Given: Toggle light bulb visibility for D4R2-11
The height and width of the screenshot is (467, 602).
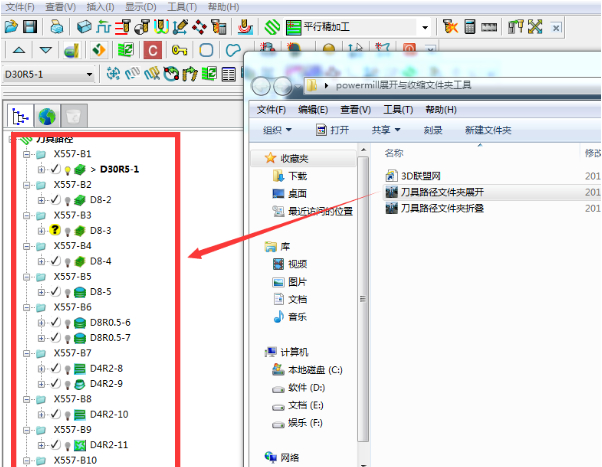Looking at the screenshot, I should click(68, 445).
